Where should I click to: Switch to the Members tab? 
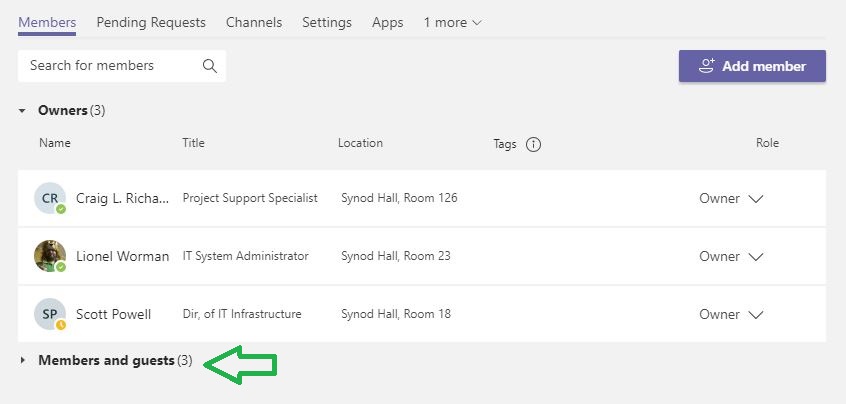click(47, 23)
